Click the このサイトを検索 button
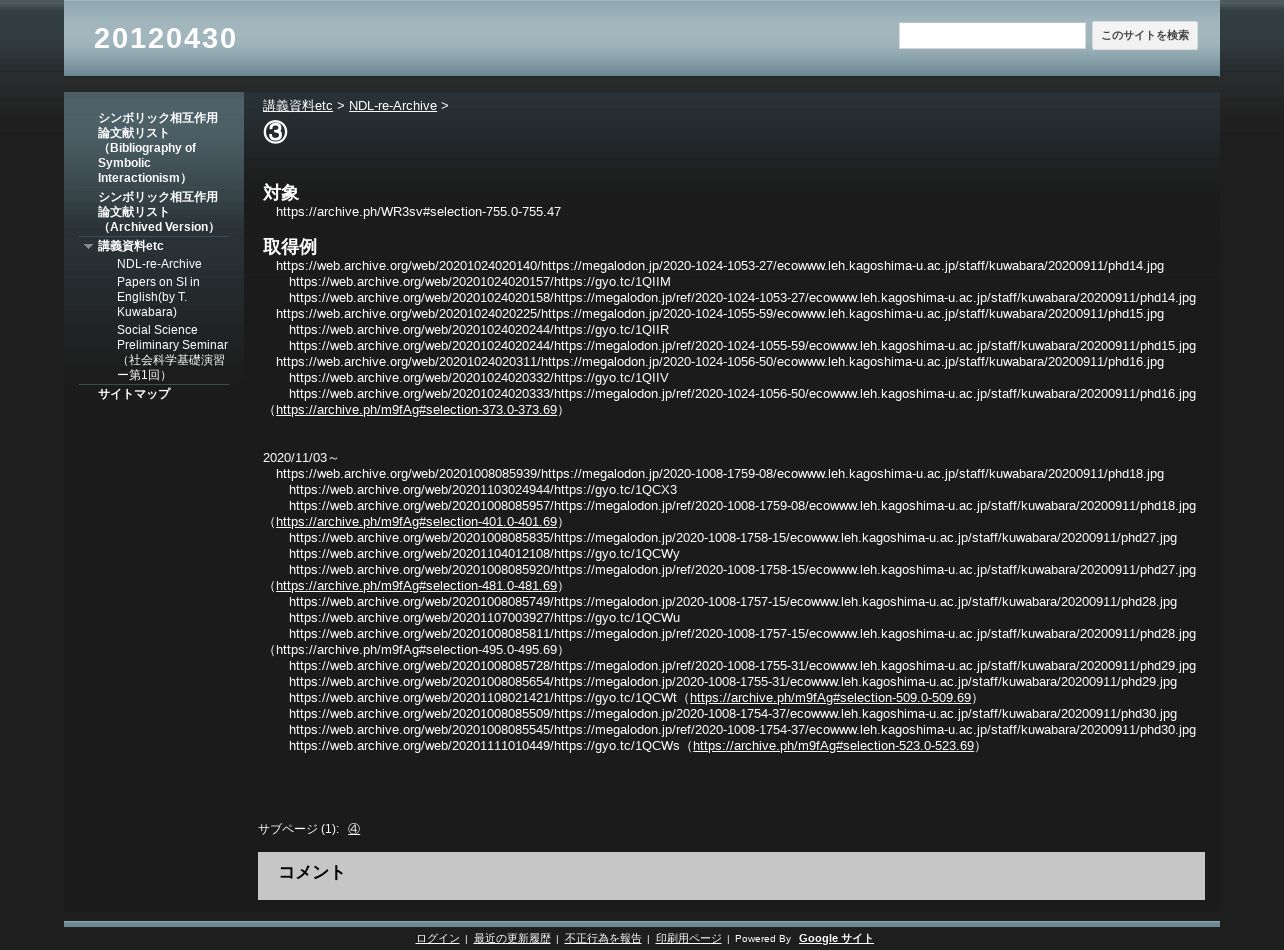The image size is (1284, 950). [1145, 36]
